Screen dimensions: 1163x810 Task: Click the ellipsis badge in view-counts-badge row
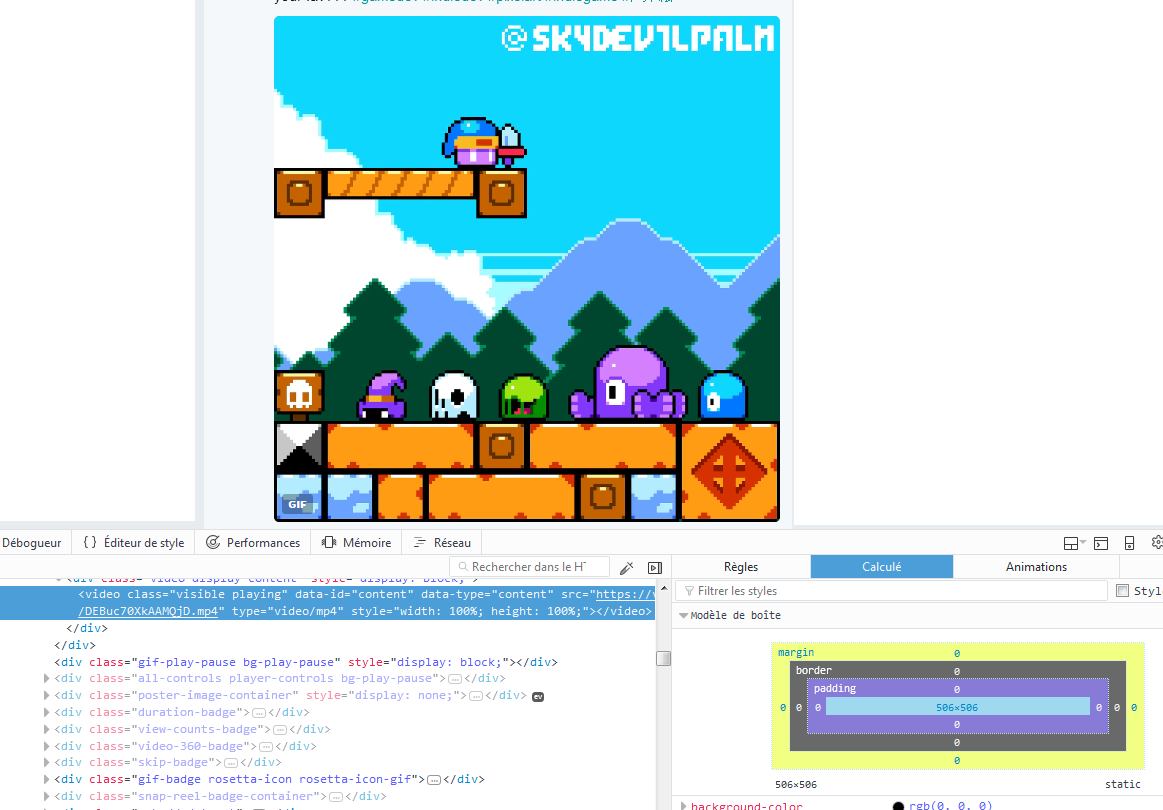coord(280,730)
